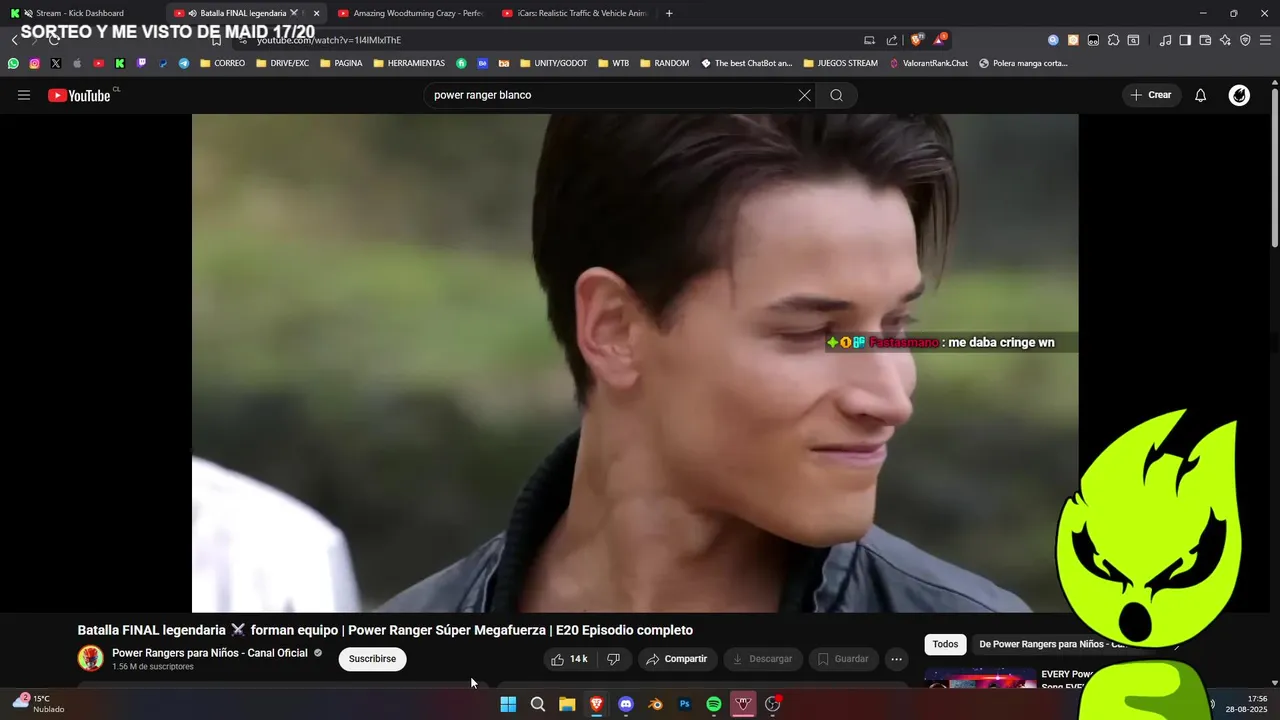Open the media control music note icon

[1165, 40]
